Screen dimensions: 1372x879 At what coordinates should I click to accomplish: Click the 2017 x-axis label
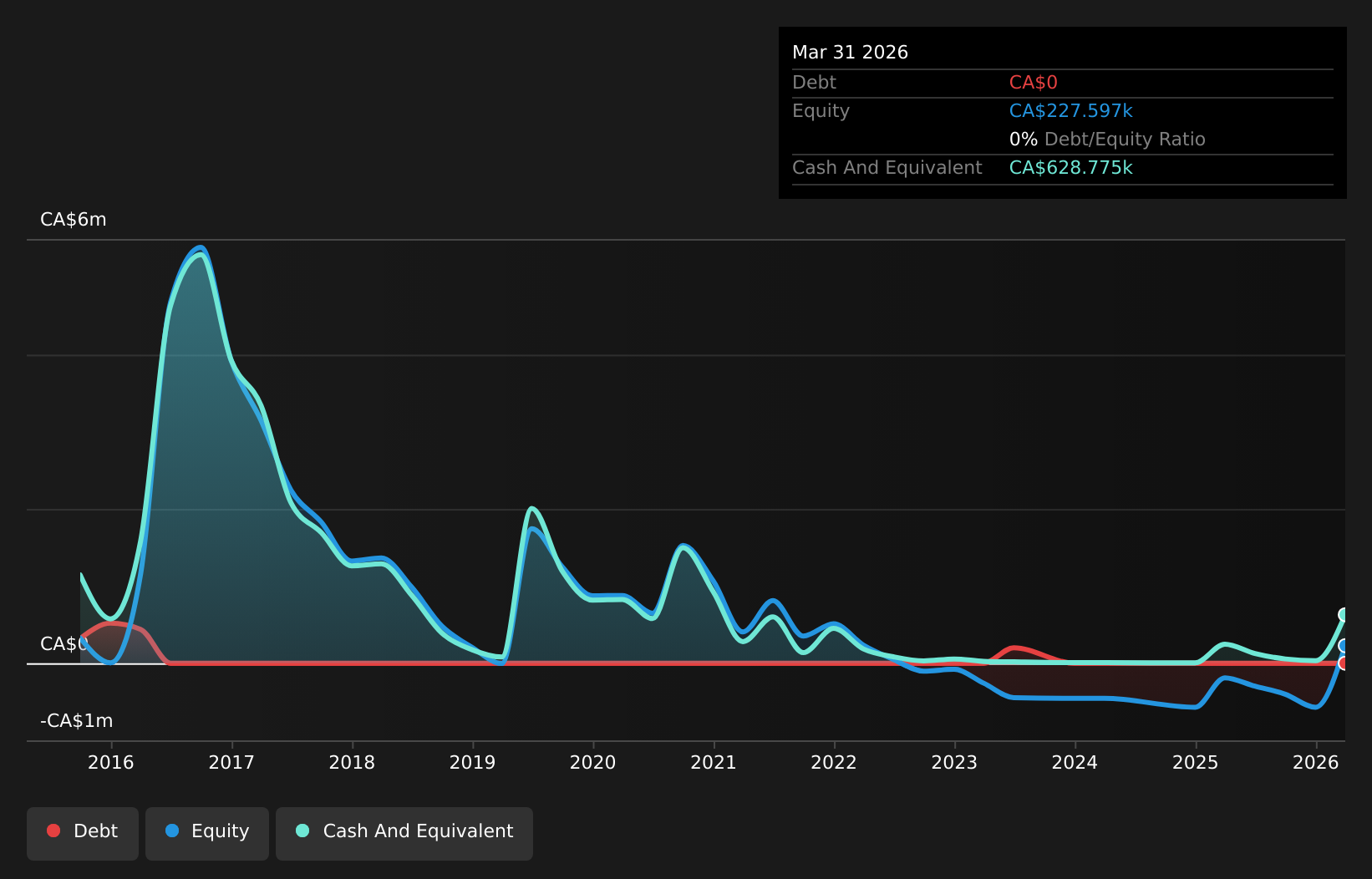pyautogui.click(x=231, y=762)
